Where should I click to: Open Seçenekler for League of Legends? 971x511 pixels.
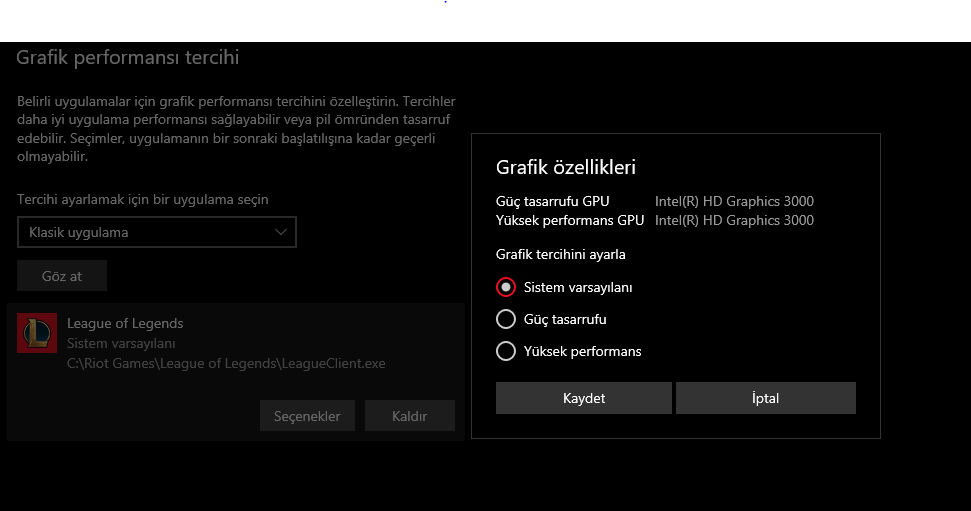[307, 416]
